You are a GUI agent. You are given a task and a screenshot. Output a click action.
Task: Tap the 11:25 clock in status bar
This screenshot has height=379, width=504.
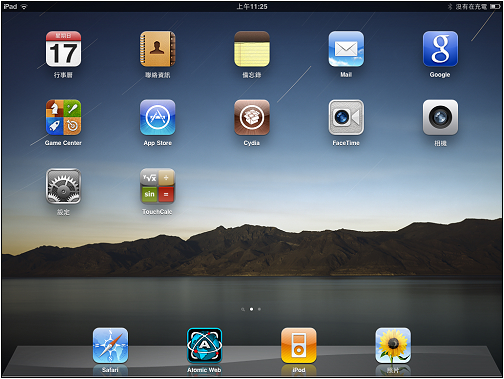[252, 6]
